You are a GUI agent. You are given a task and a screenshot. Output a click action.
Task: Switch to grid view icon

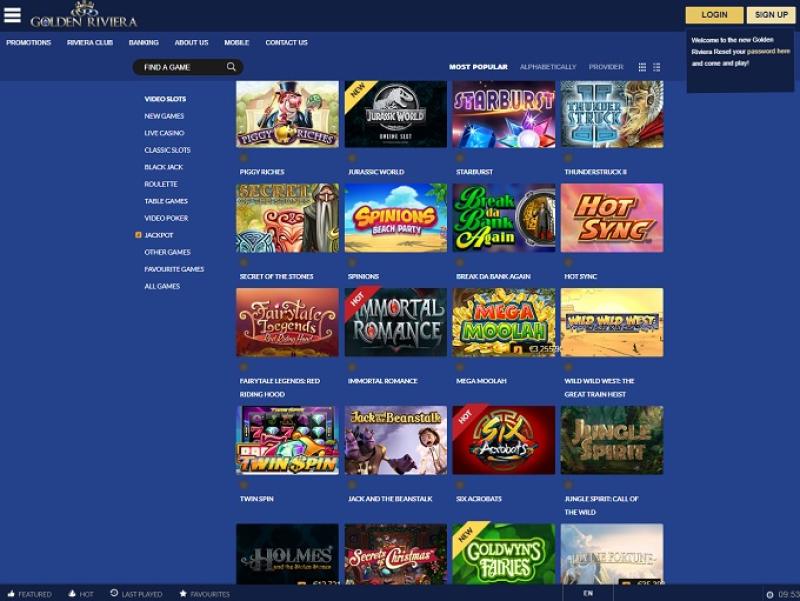click(642, 67)
